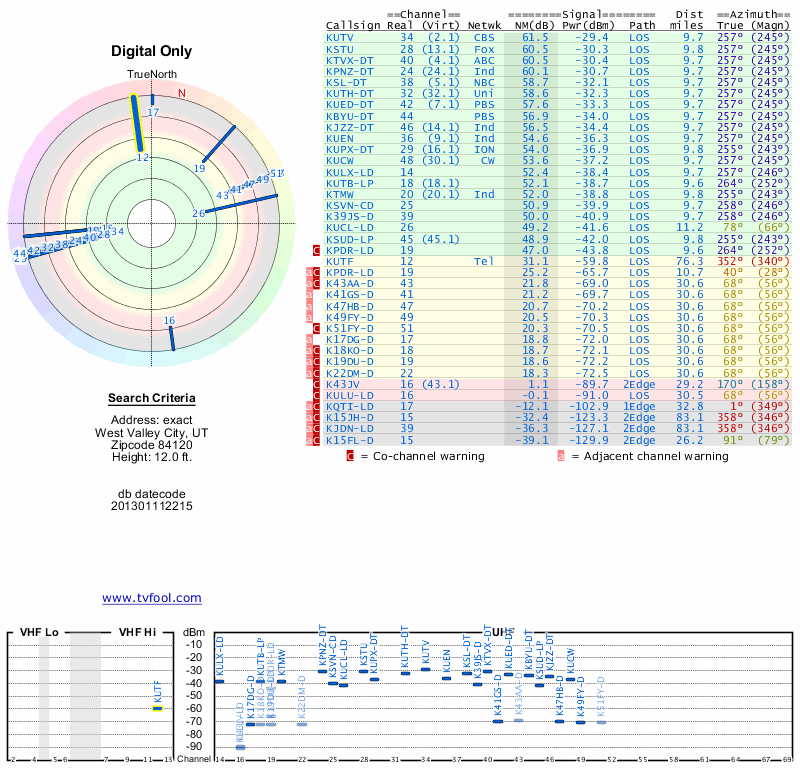Click the -29.4 signal power value
This screenshot has width=800, height=768.
[592, 38]
